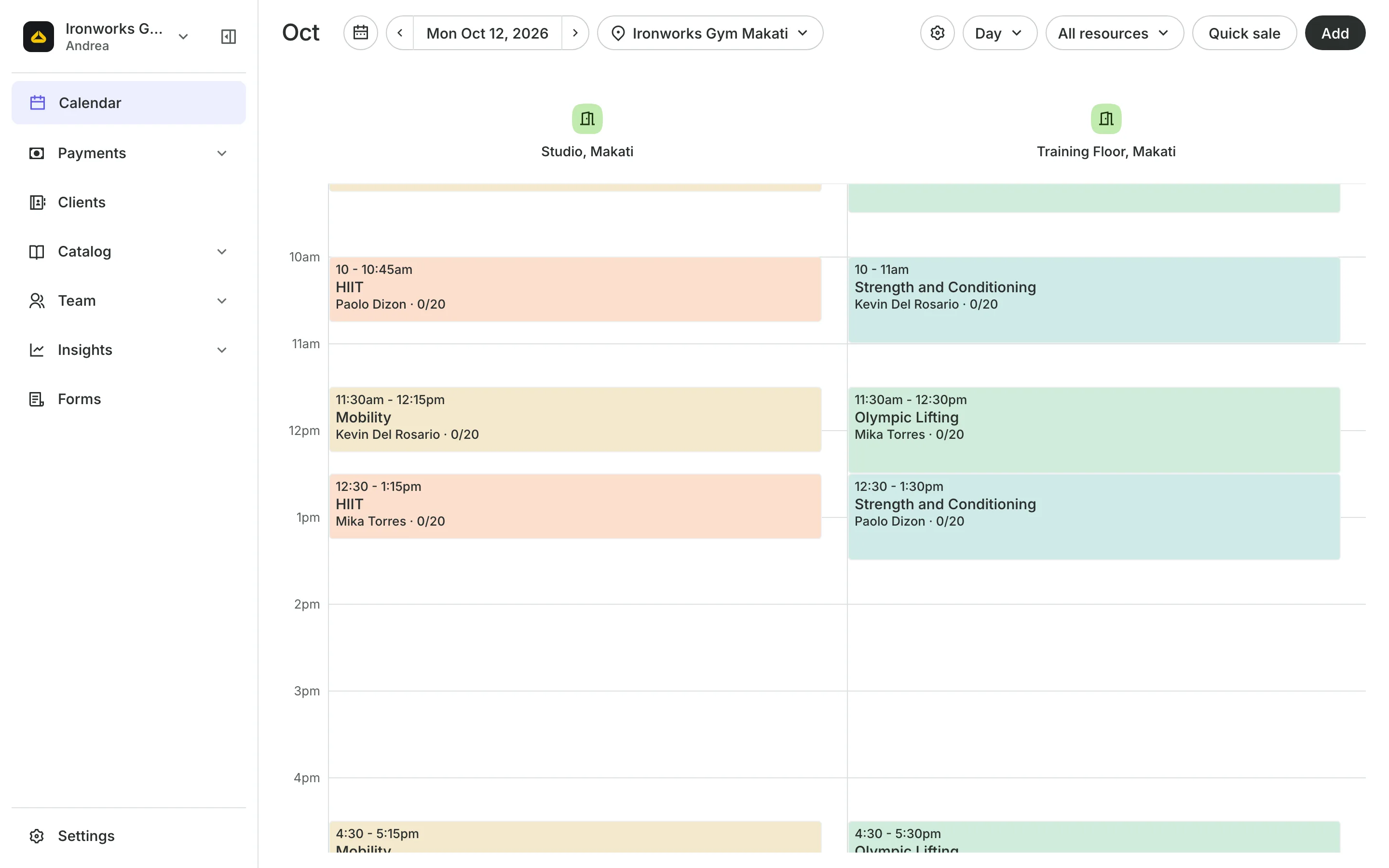Click the location pin icon
The image size is (1389, 868).
click(618, 33)
